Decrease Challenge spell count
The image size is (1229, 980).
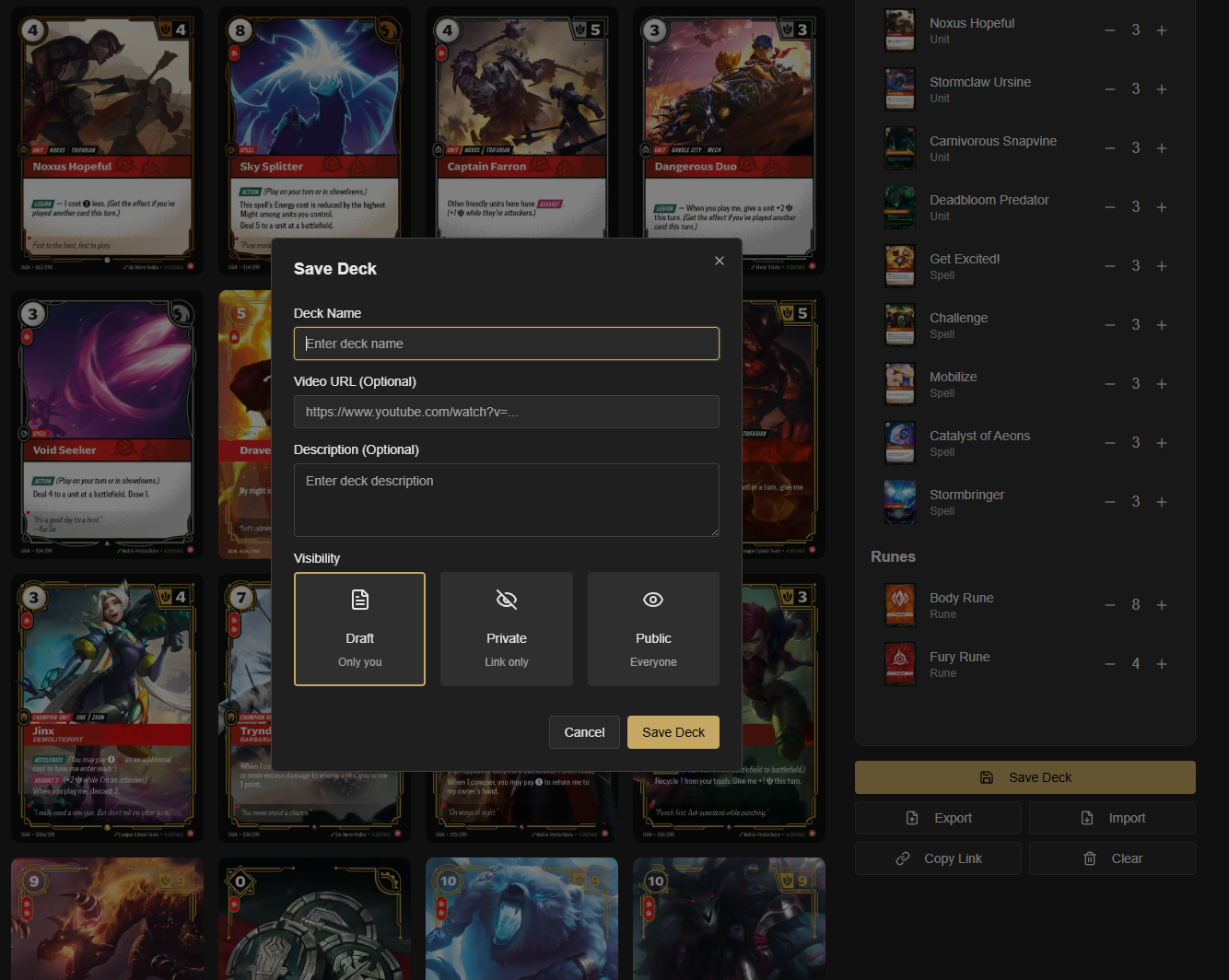click(x=1110, y=325)
